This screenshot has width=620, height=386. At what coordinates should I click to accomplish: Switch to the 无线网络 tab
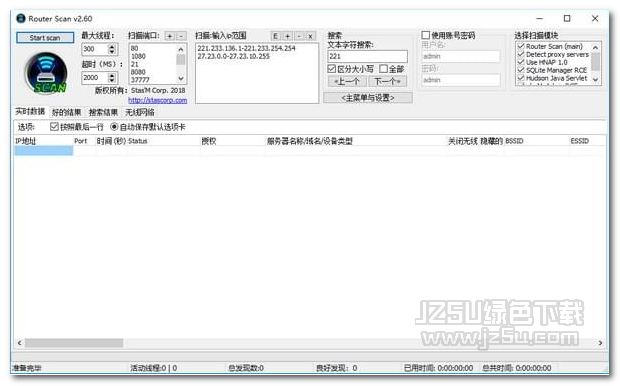click(x=140, y=112)
